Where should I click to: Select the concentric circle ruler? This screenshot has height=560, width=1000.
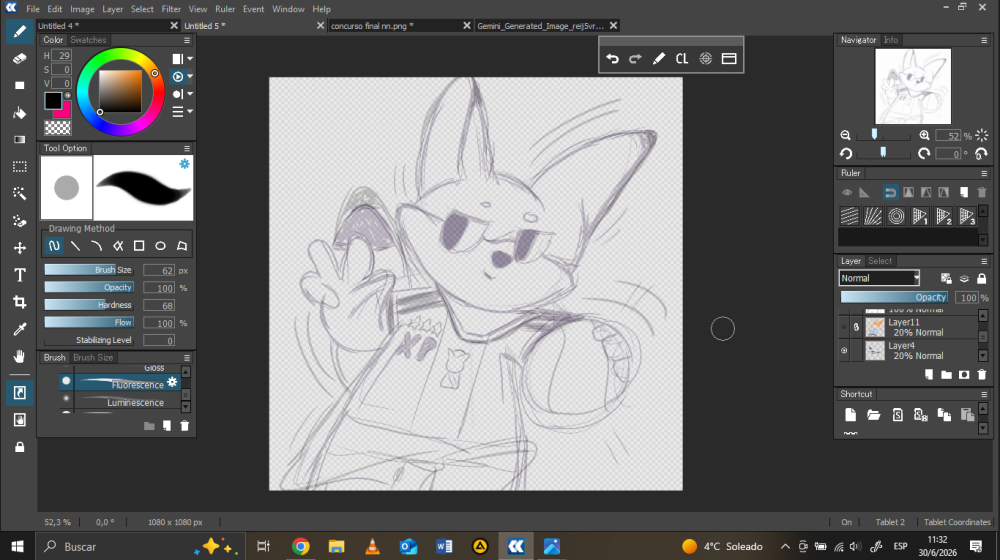click(x=896, y=216)
